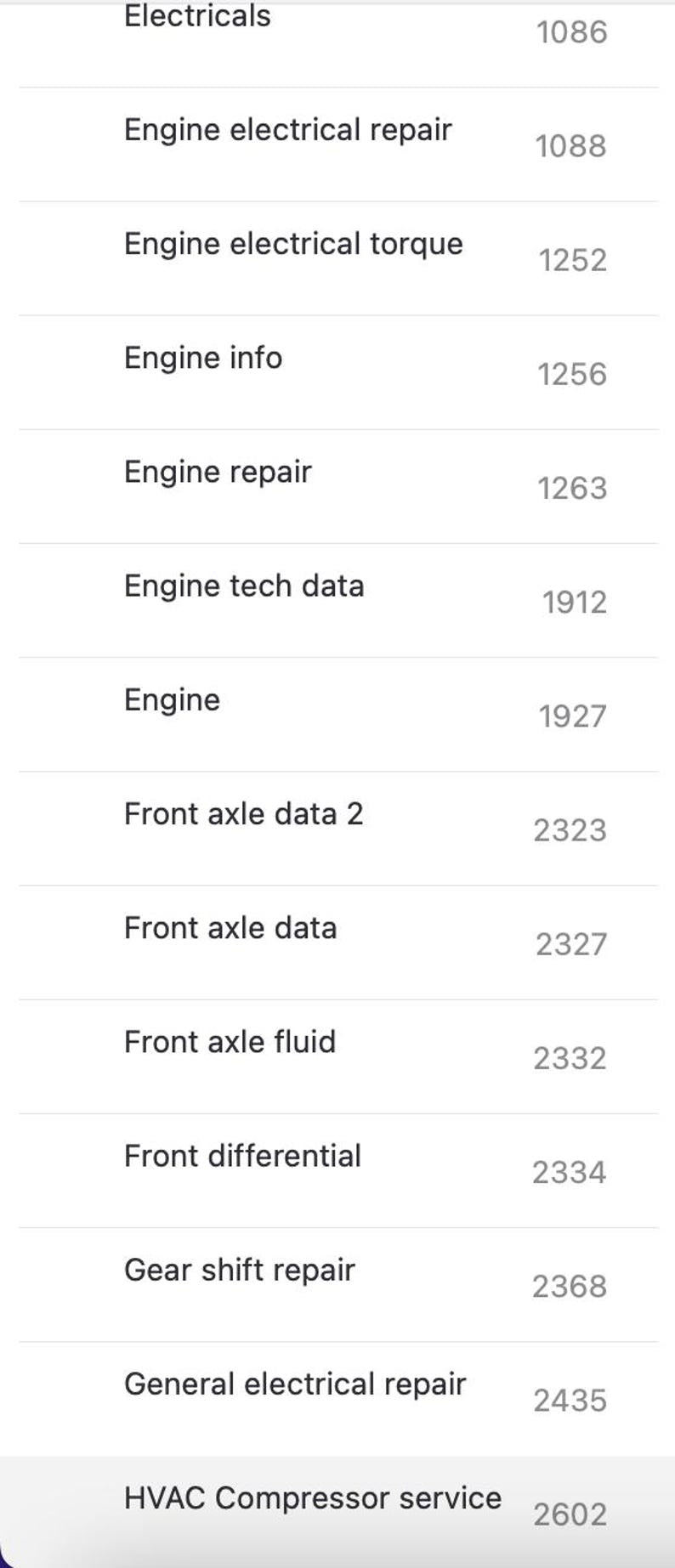
Task: Select the Engine electrical repair entry
Action: [x=287, y=130]
